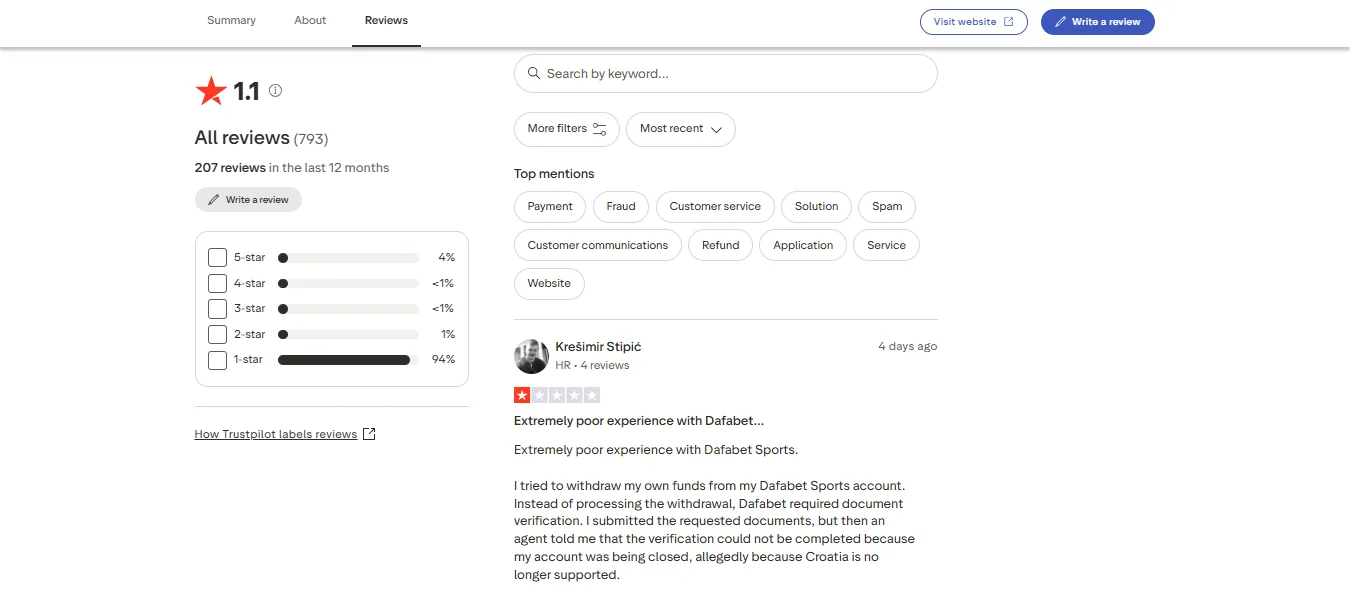Select the Payment mention chip

550,207
